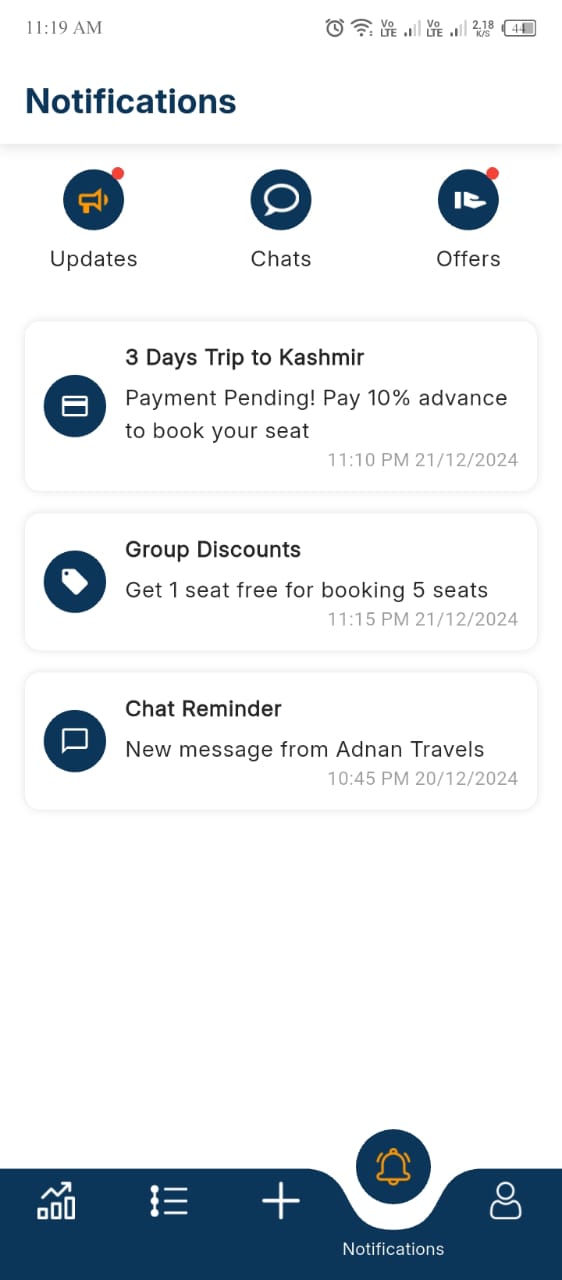Tap the price tag icon on Group Discounts

point(75,582)
